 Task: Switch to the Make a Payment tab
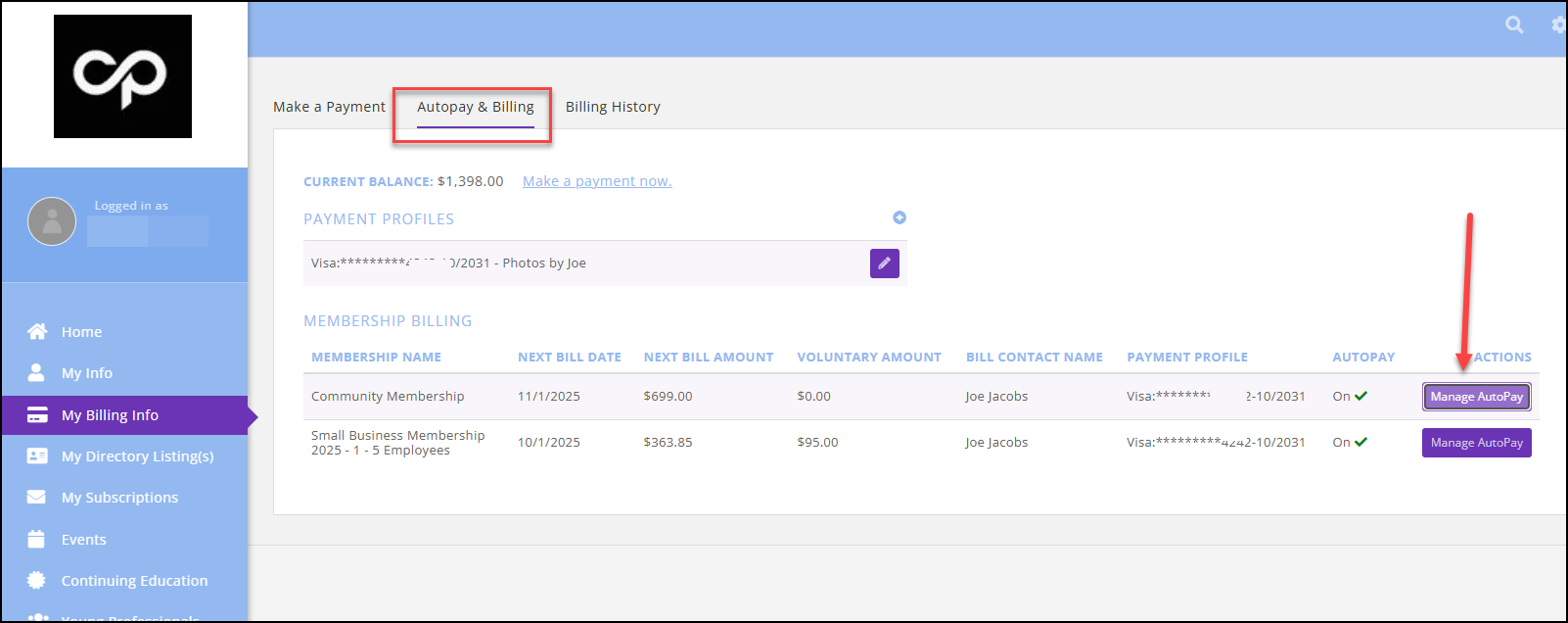point(329,107)
